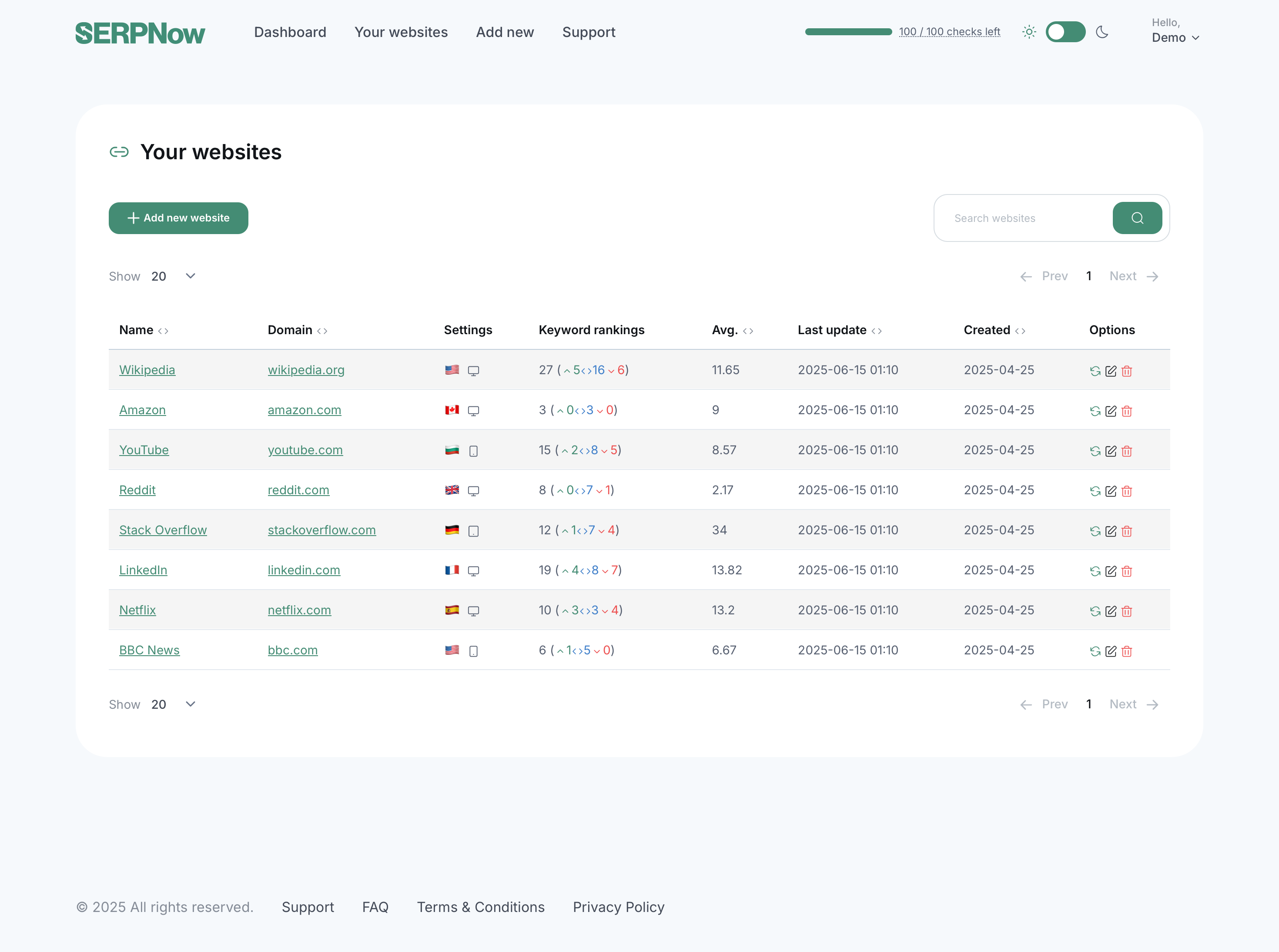Click the bottom Prev pagination button
1279x952 pixels.
1043,704
